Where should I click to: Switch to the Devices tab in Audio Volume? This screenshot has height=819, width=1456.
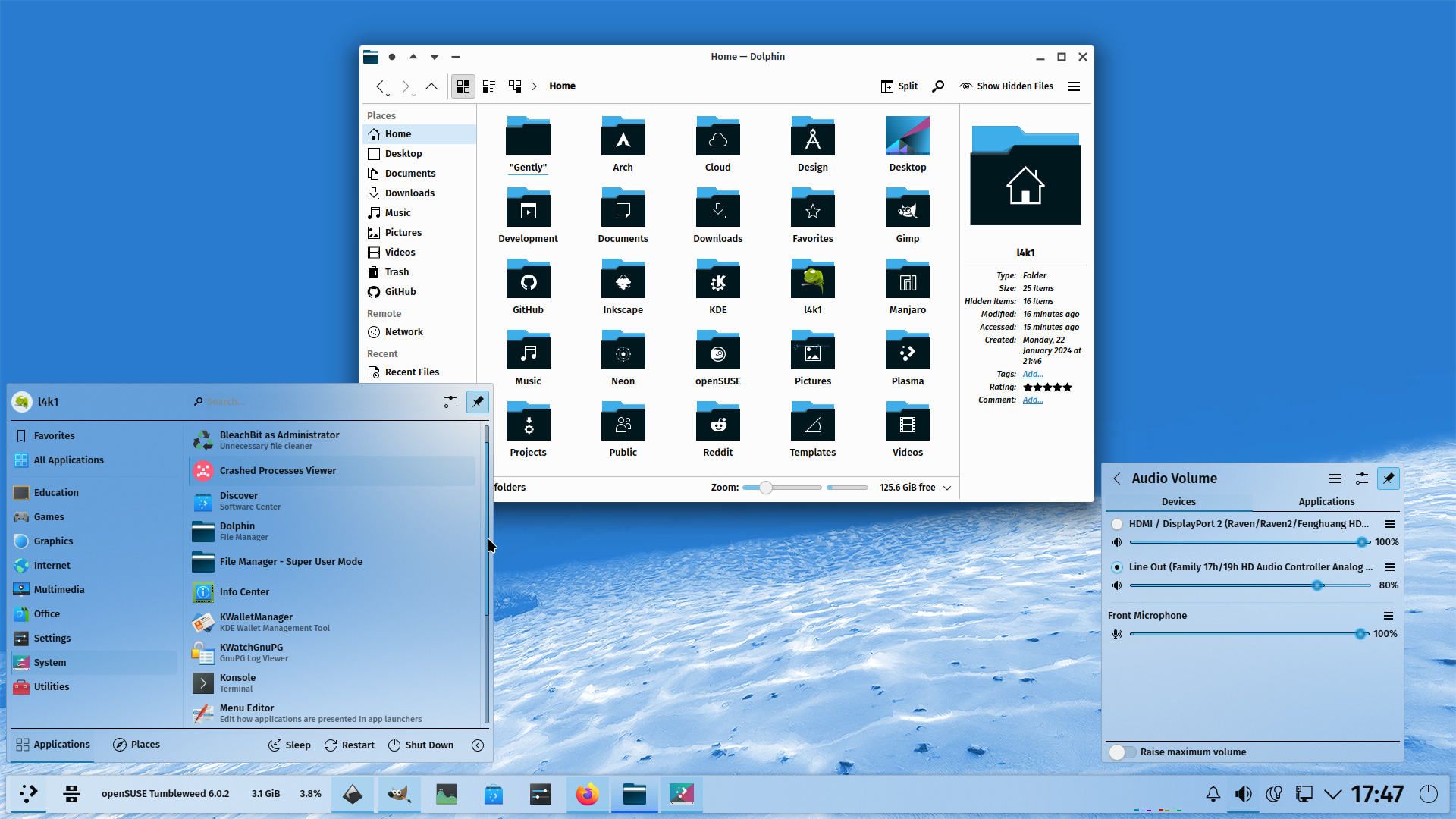tap(1178, 502)
